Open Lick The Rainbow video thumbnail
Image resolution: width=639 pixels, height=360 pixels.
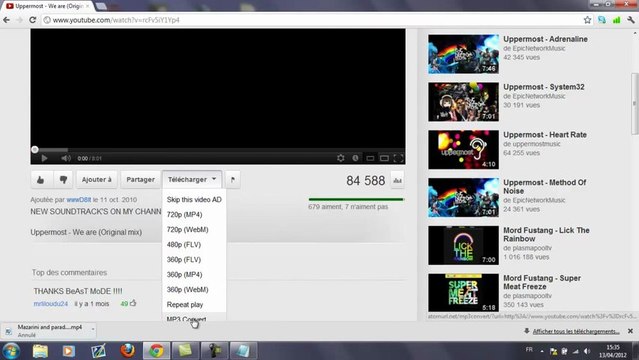point(463,245)
